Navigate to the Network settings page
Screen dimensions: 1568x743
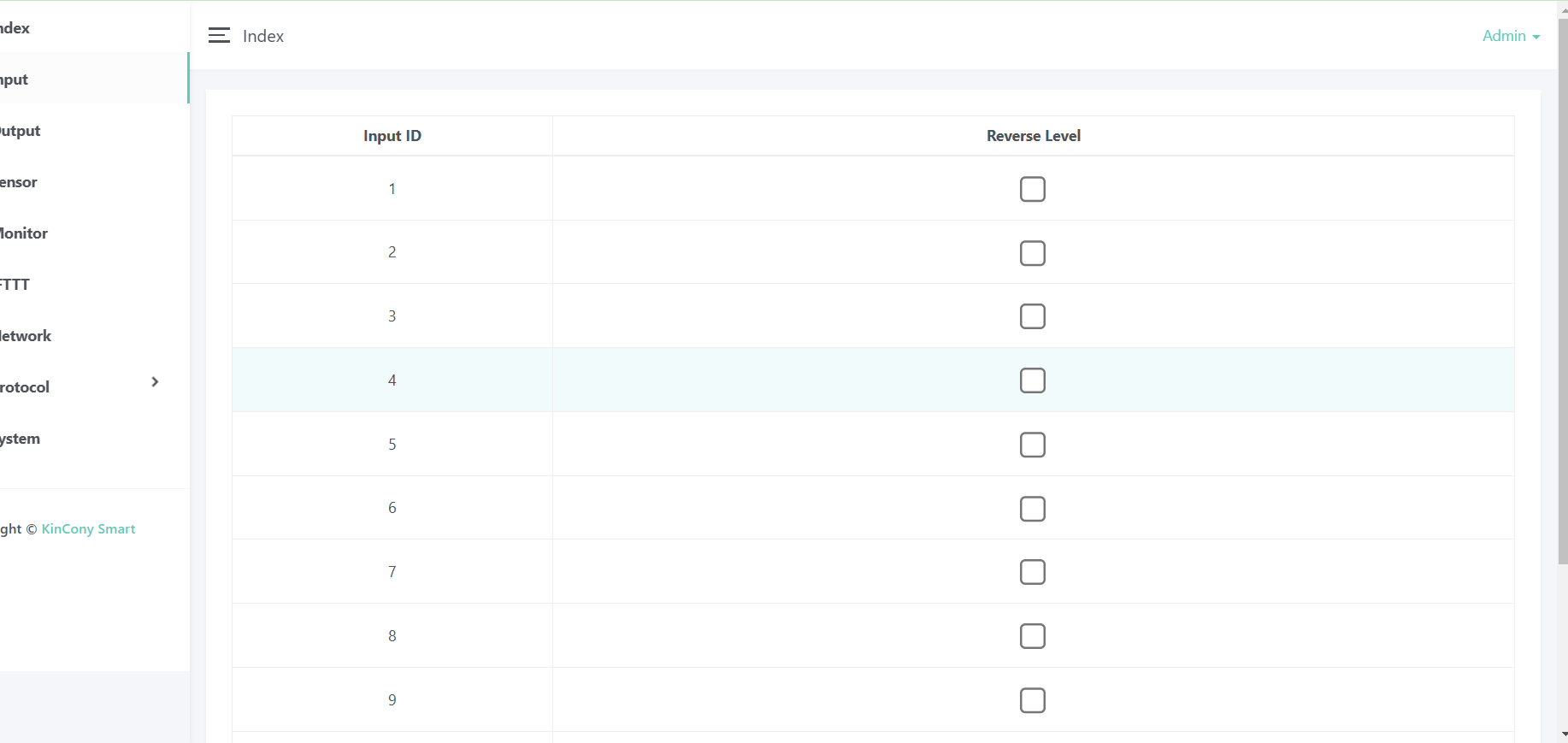click(27, 336)
